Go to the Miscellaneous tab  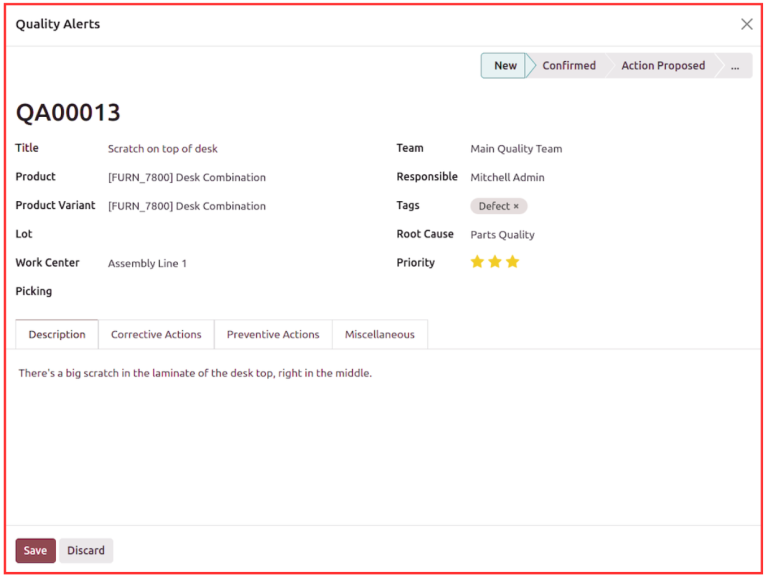(x=379, y=335)
